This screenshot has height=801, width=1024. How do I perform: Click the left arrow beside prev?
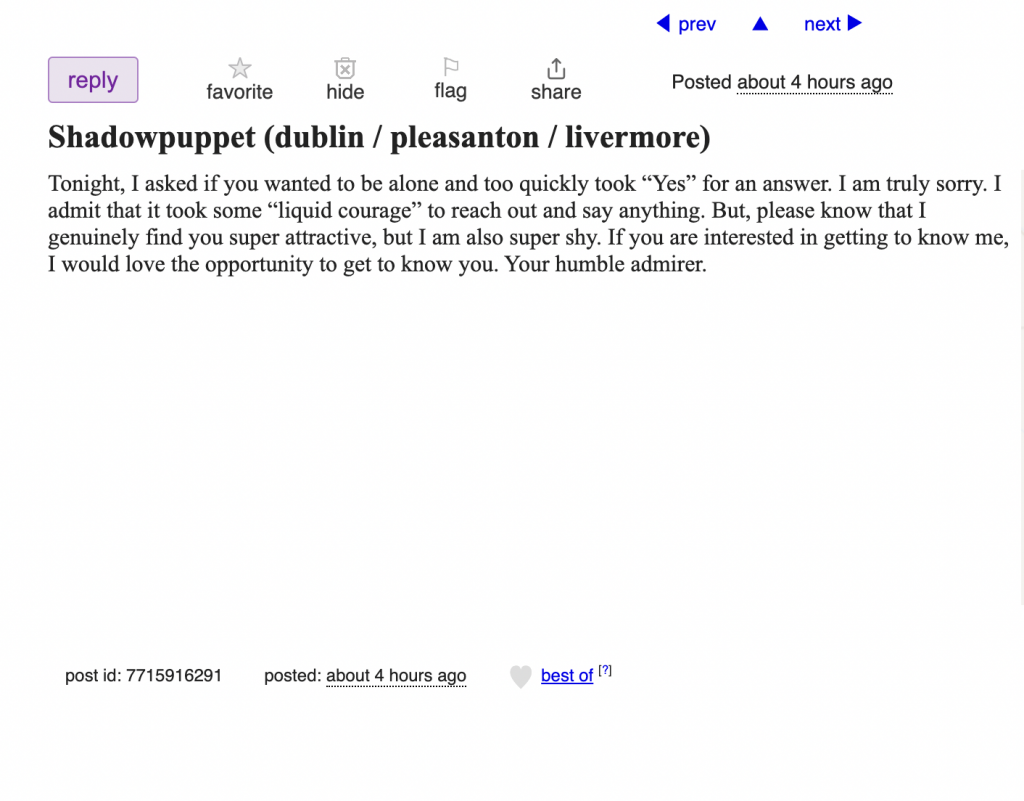(663, 24)
